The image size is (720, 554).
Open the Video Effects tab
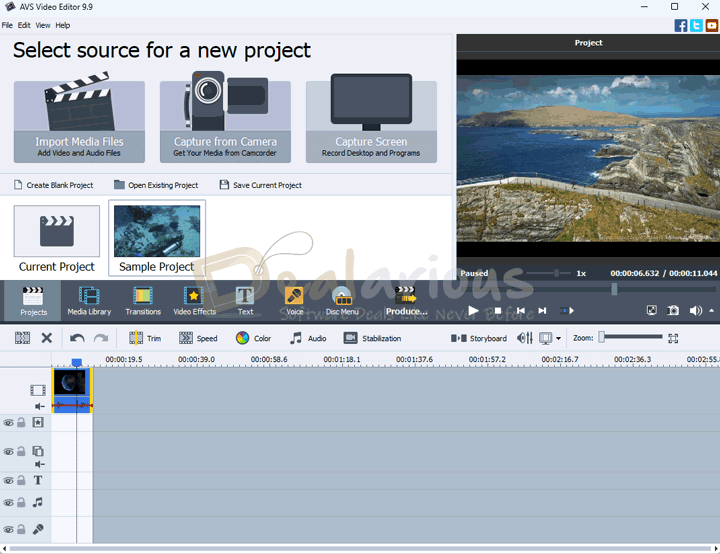(194, 301)
